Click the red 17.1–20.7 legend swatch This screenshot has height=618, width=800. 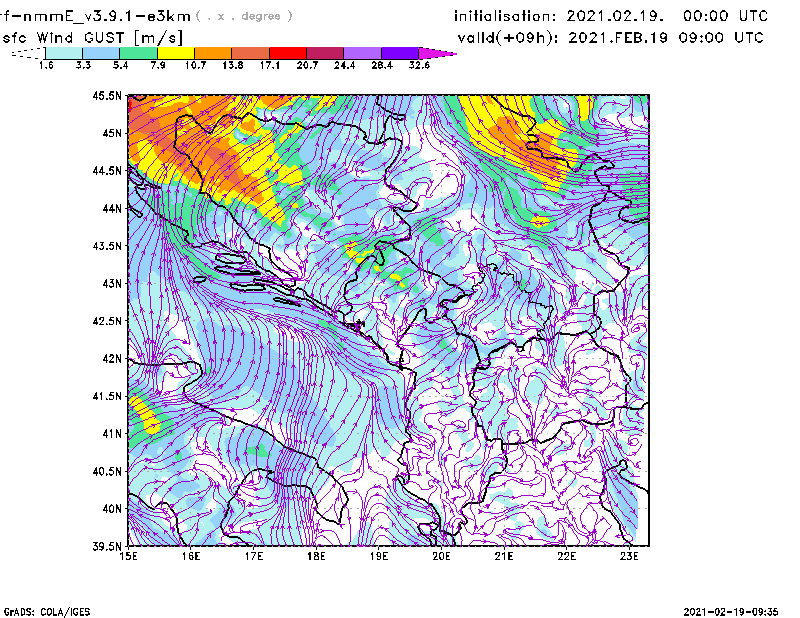(x=288, y=53)
